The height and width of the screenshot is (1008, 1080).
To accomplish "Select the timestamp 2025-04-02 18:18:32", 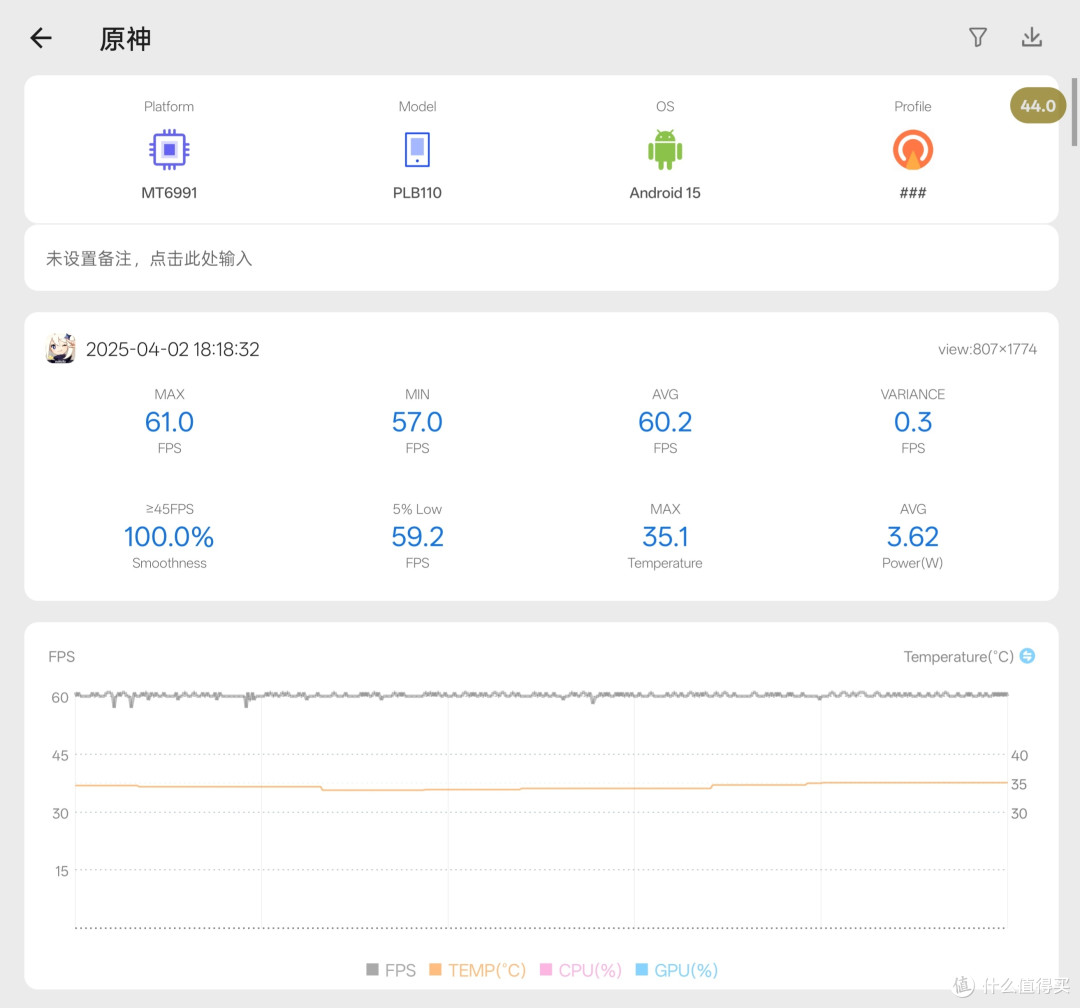I will tap(172, 349).
